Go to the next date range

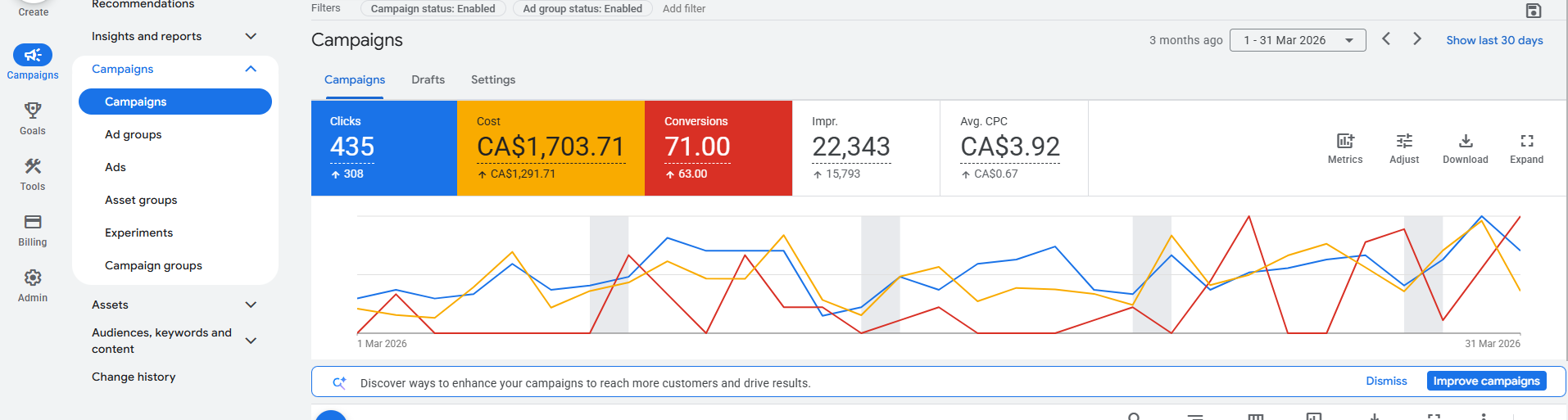(x=1417, y=38)
